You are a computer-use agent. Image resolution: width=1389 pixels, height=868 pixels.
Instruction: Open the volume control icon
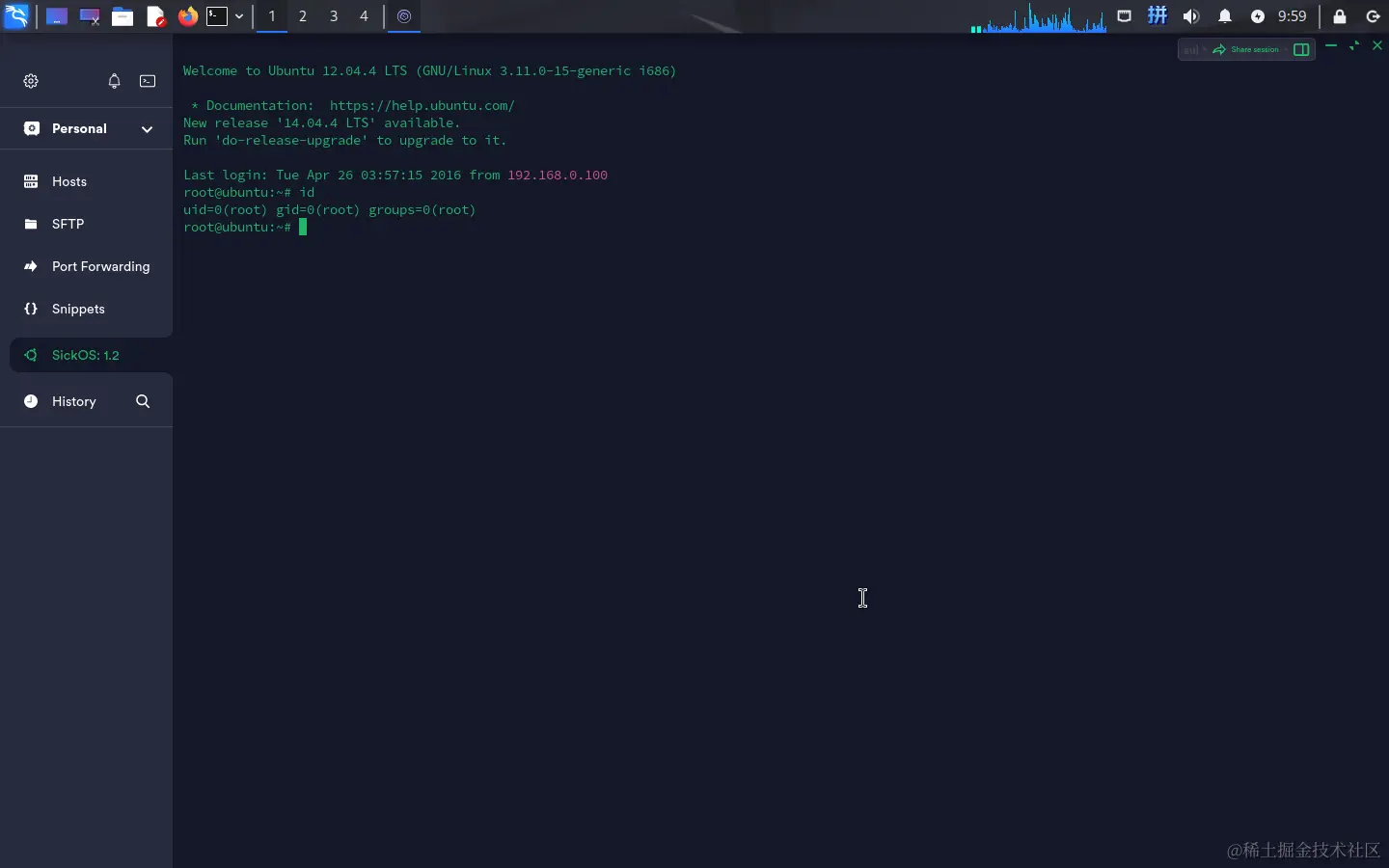(x=1191, y=16)
